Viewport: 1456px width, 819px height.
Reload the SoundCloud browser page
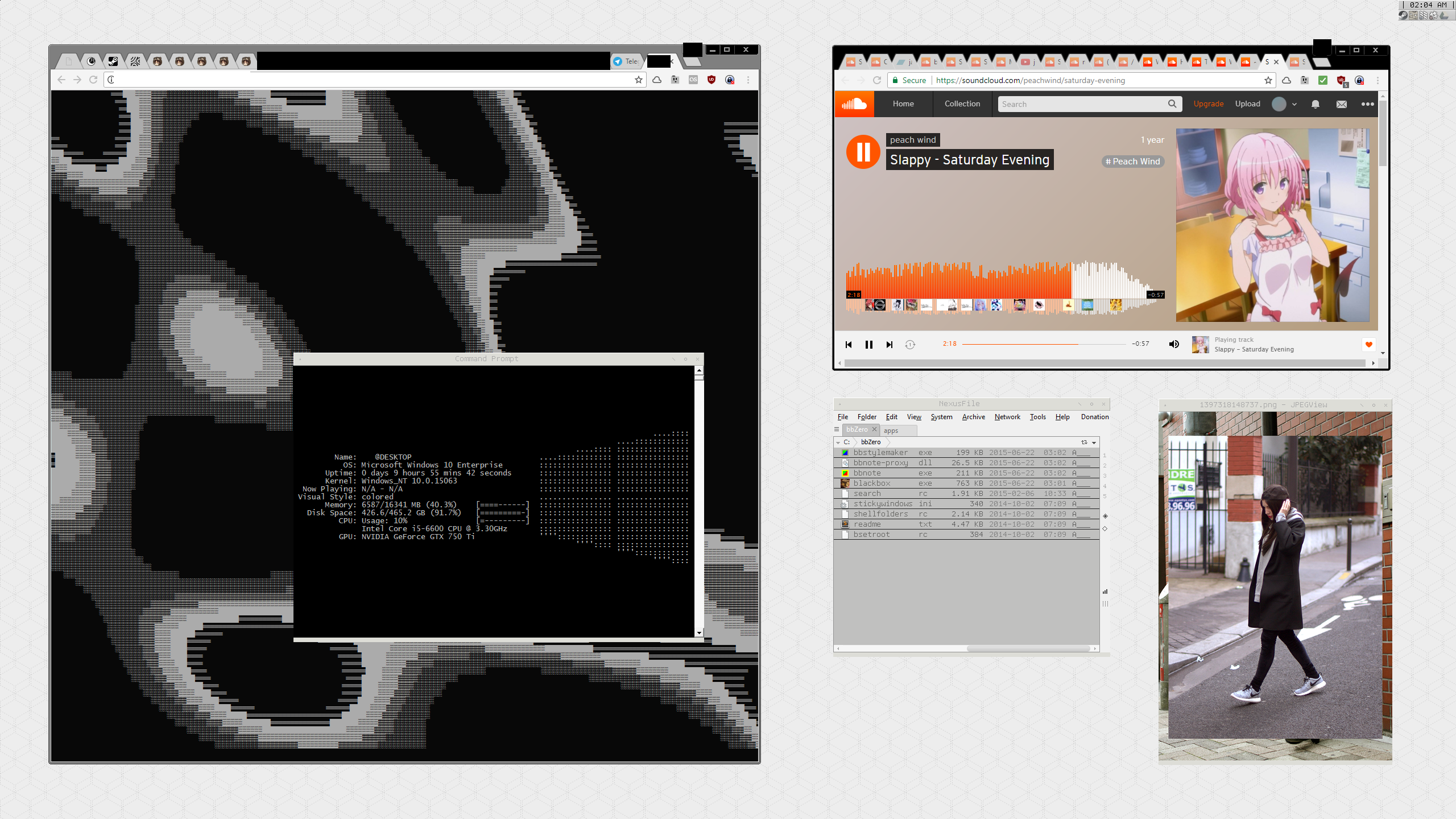(877, 80)
